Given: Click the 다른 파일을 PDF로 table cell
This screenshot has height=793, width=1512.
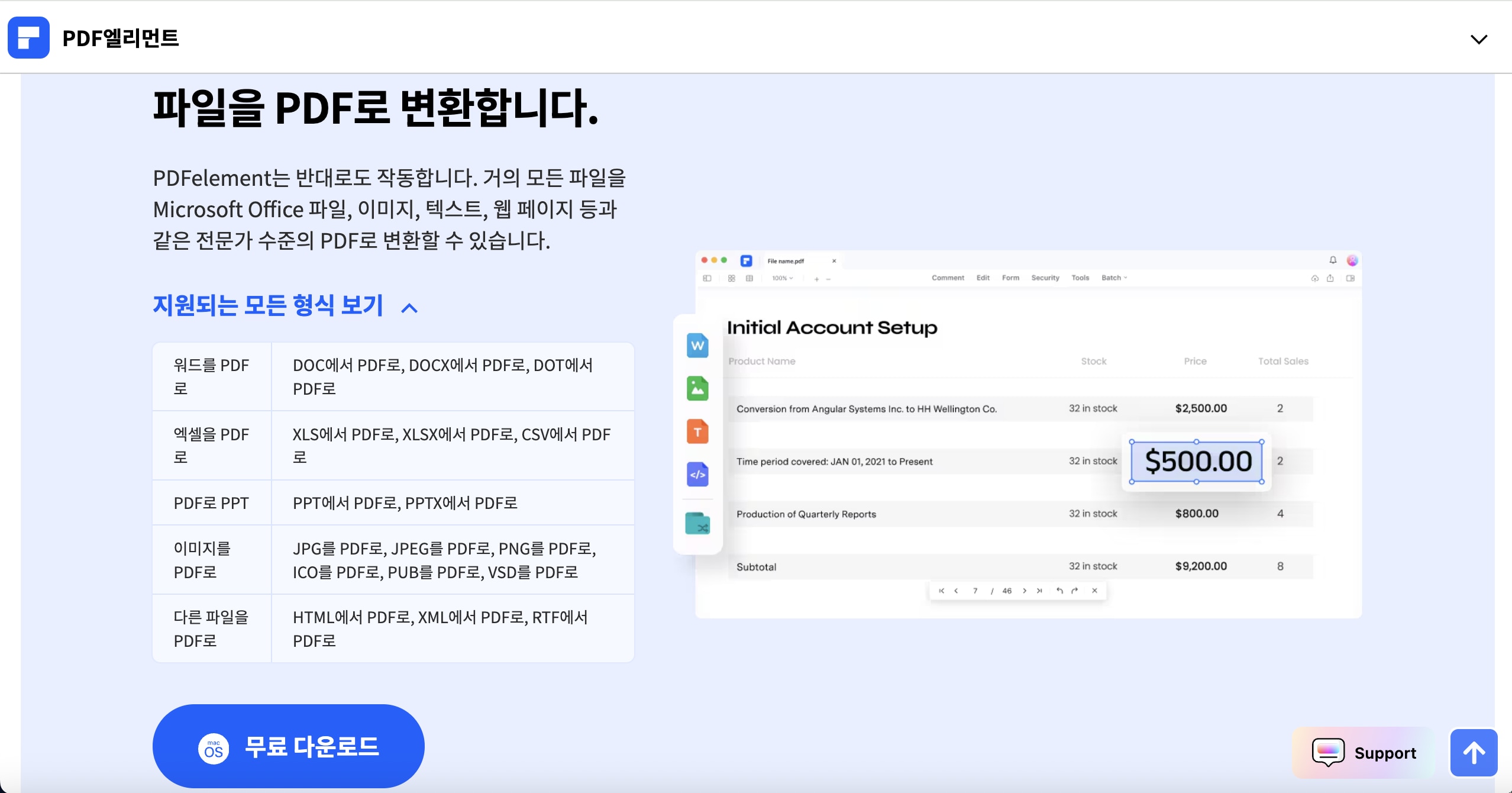Looking at the screenshot, I should (212, 628).
